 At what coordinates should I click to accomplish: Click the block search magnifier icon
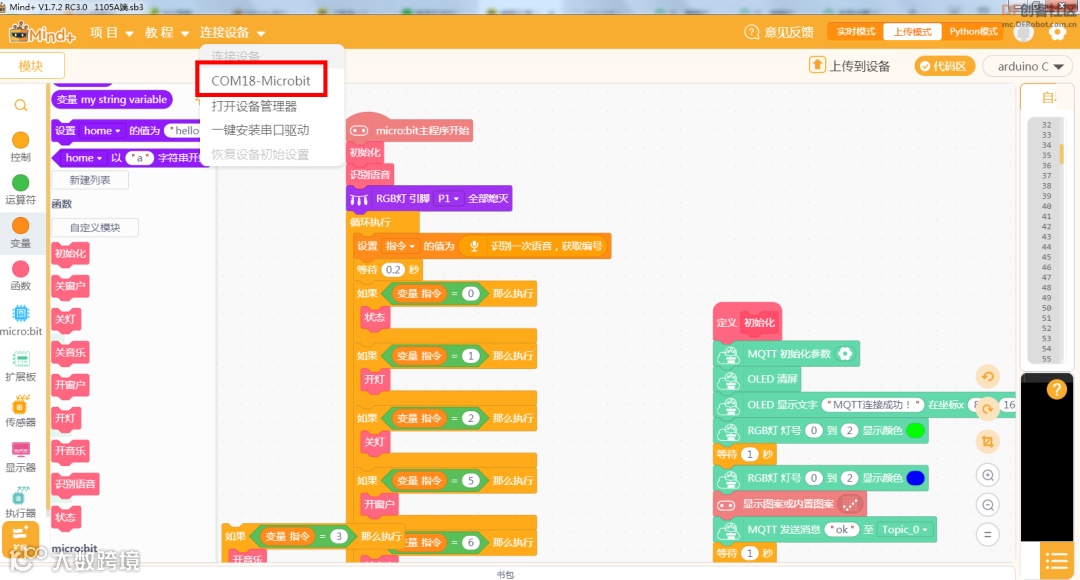(21, 105)
